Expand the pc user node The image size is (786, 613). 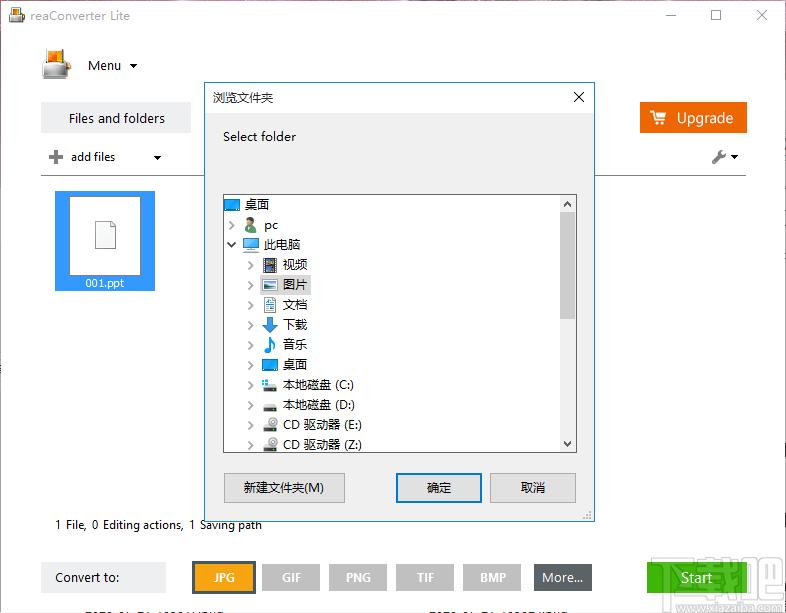(x=231, y=226)
